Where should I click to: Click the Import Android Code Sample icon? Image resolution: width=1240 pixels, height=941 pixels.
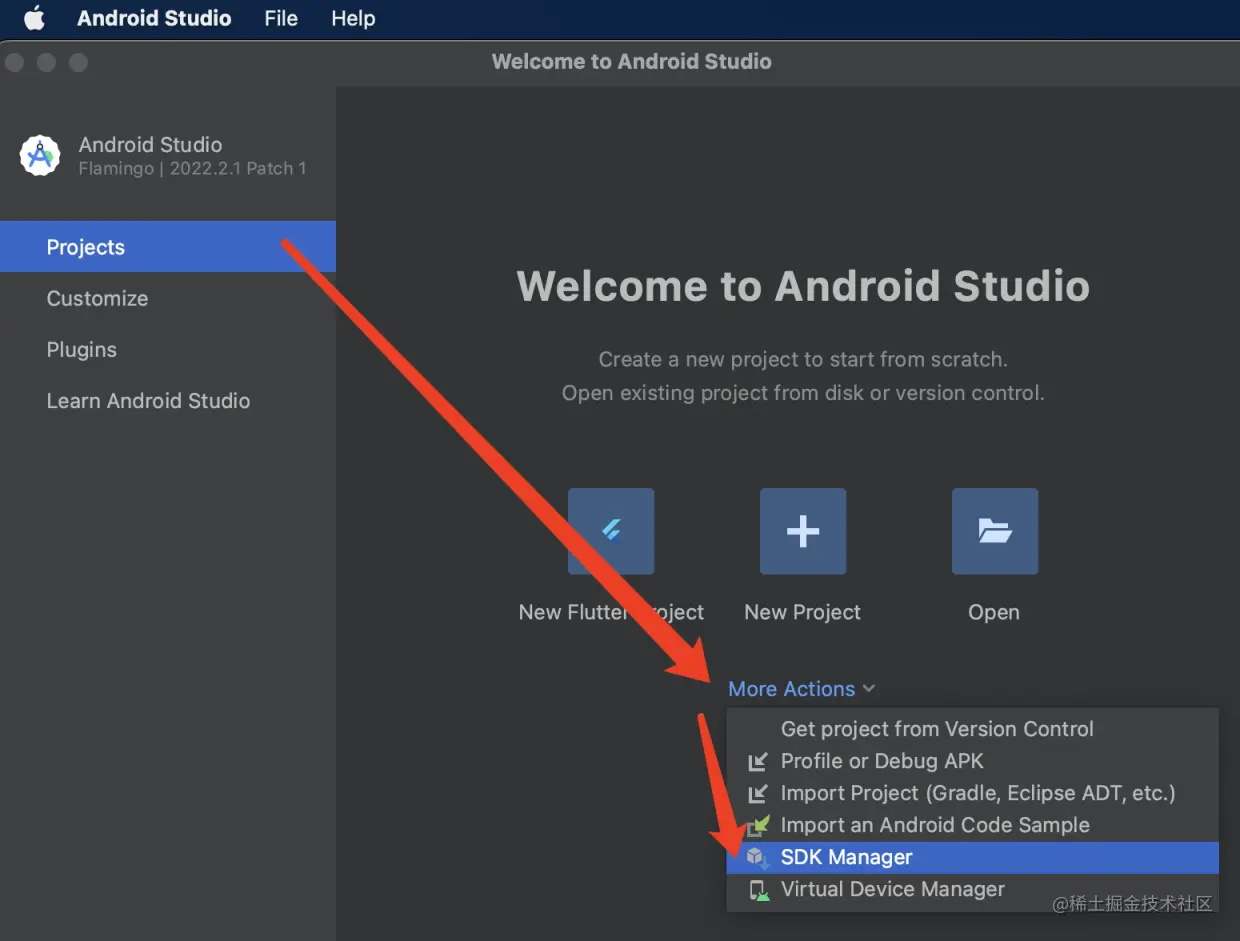(760, 825)
